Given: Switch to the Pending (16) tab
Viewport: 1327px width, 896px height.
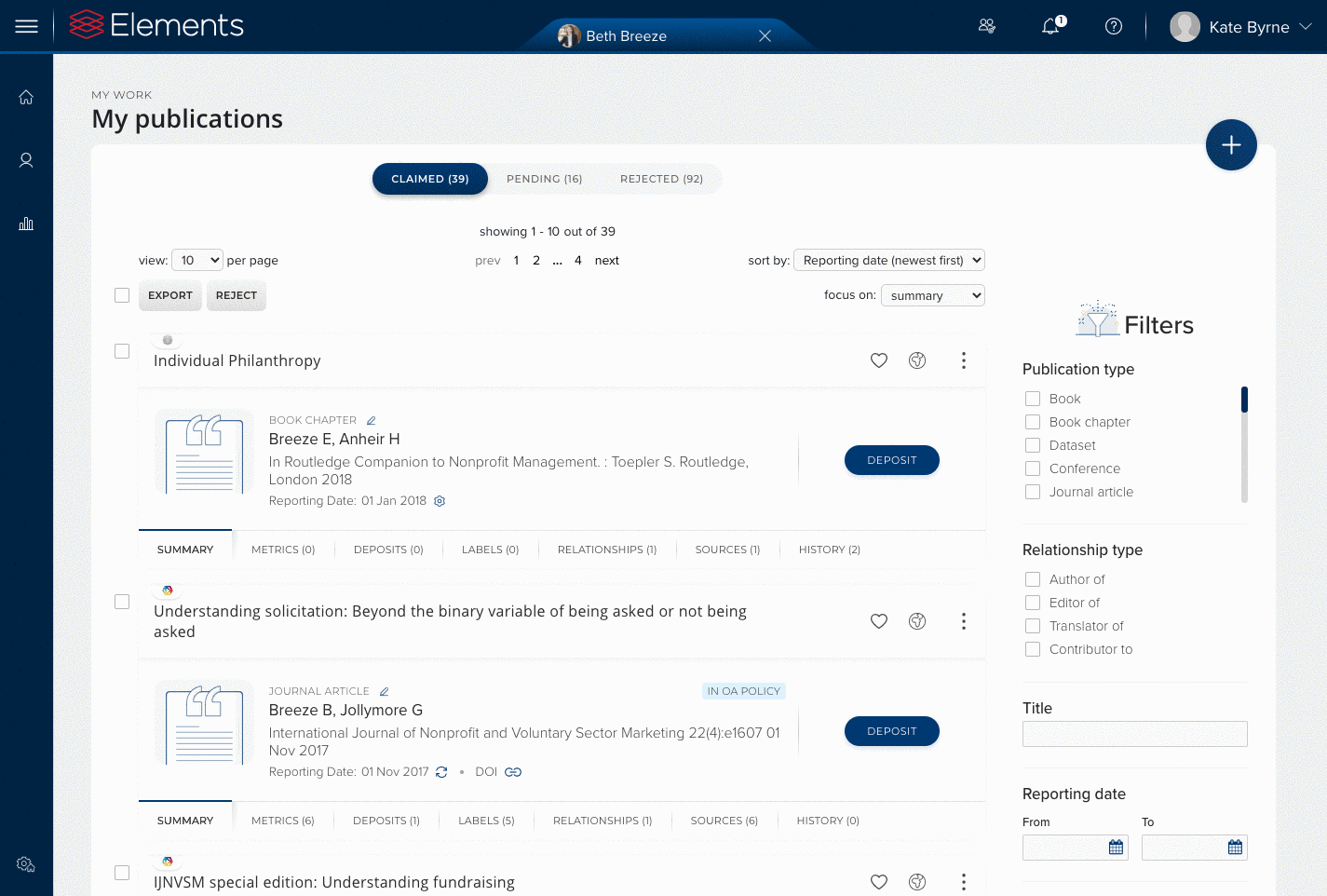Looking at the screenshot, I should pos(544,179).
